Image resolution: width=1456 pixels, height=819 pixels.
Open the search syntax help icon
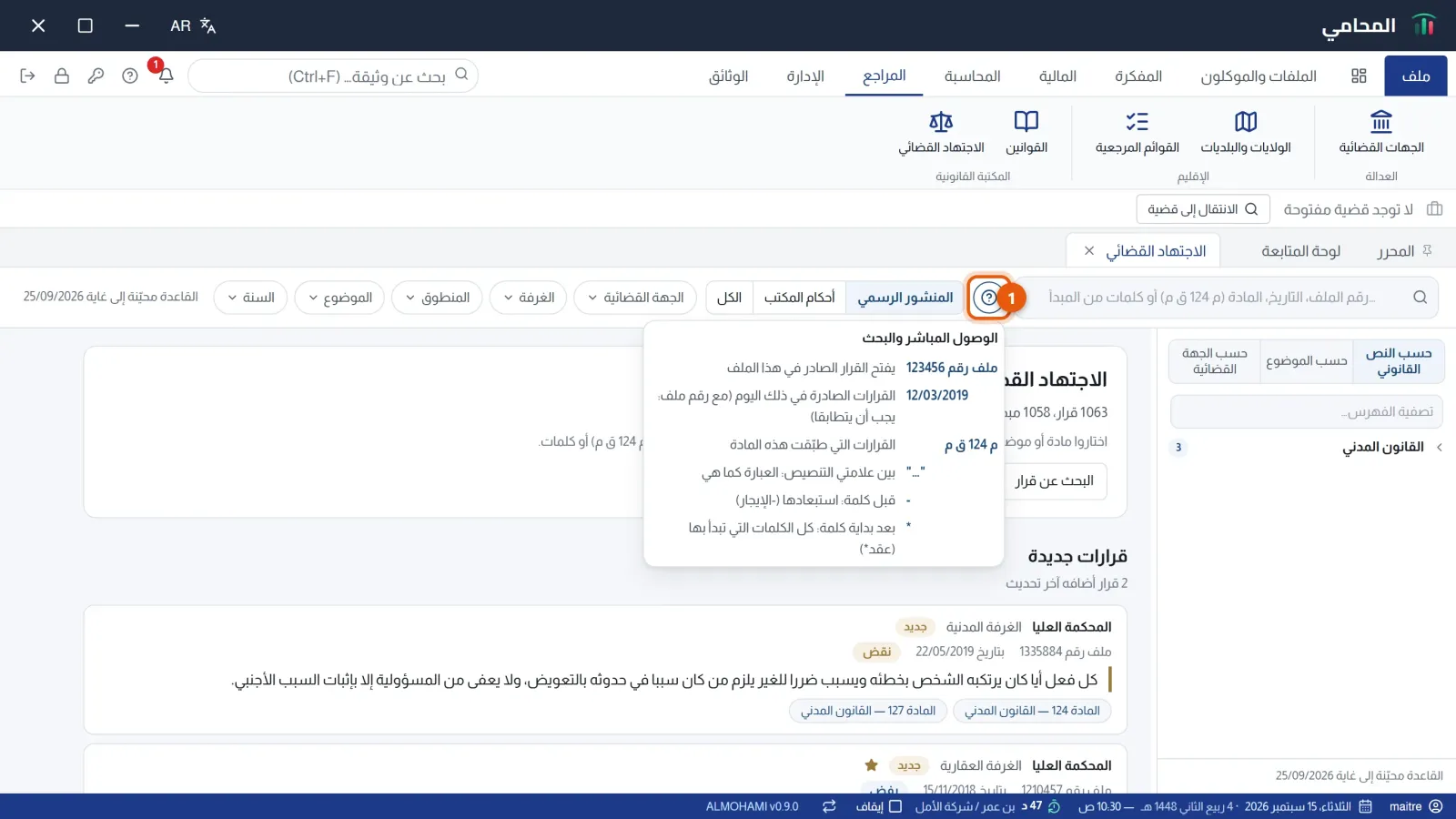pos(988,298)
